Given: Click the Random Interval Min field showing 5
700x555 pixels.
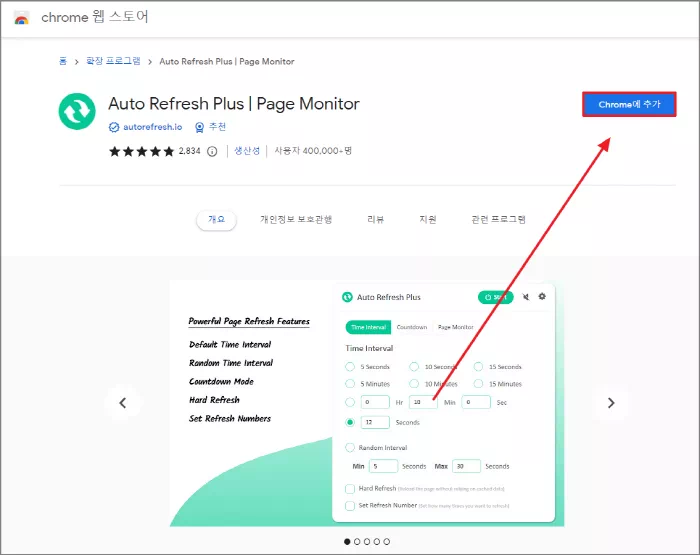Looking at the screenshot, I should click(383, 466).
